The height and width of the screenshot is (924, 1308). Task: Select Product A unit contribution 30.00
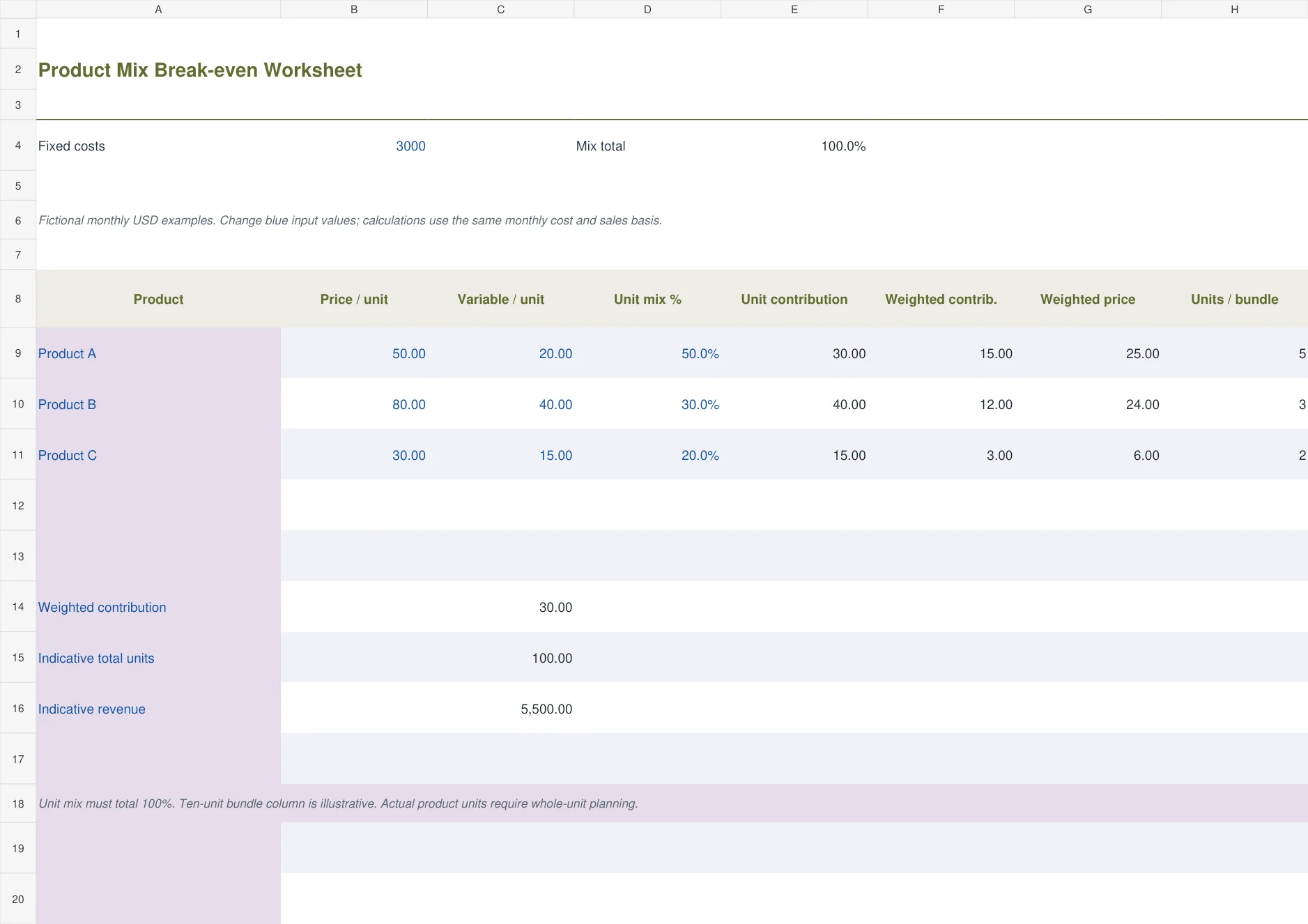coord(794,353)
